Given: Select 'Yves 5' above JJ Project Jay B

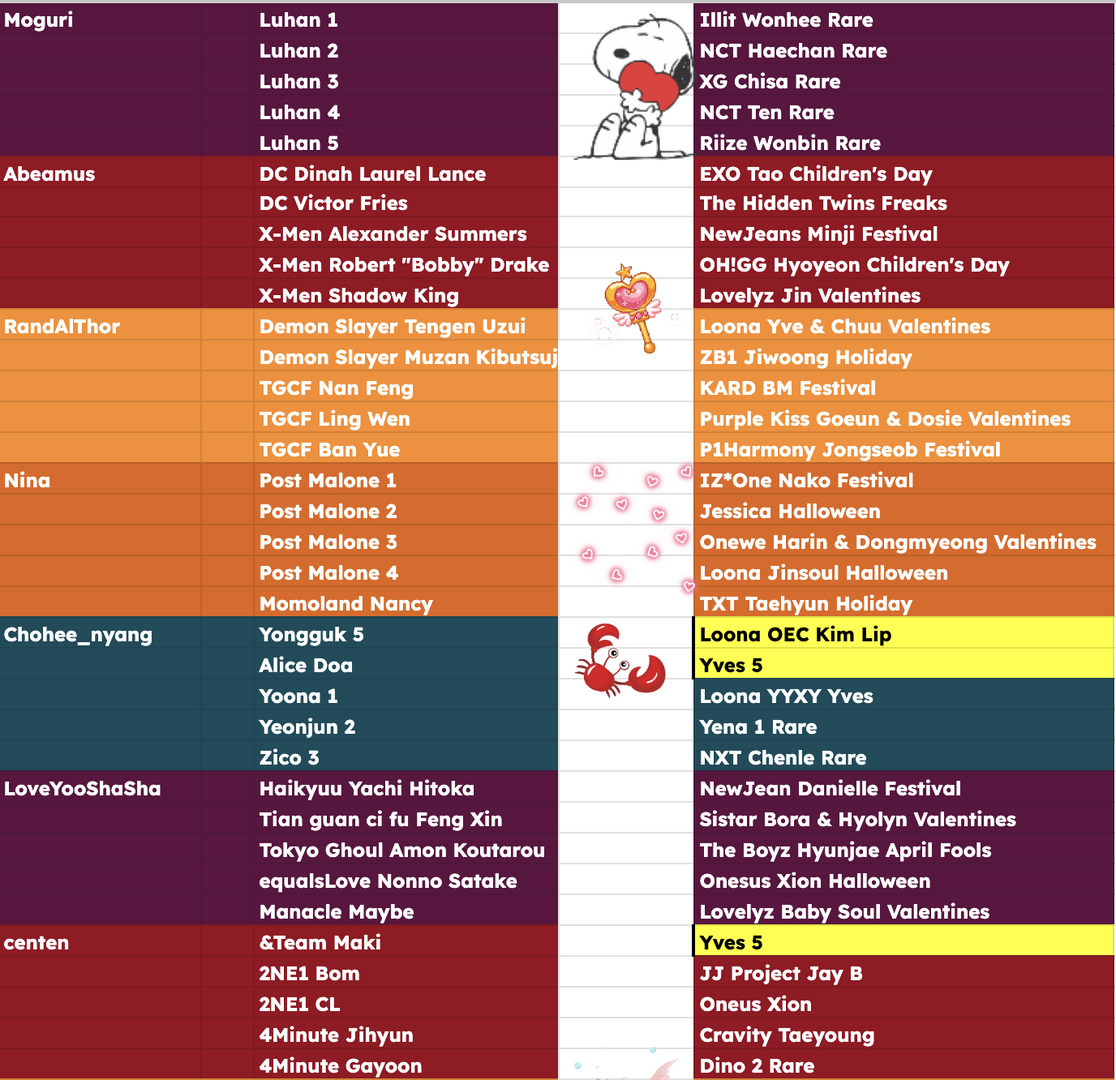Looking at the screenshot, I should coord(904,942).
